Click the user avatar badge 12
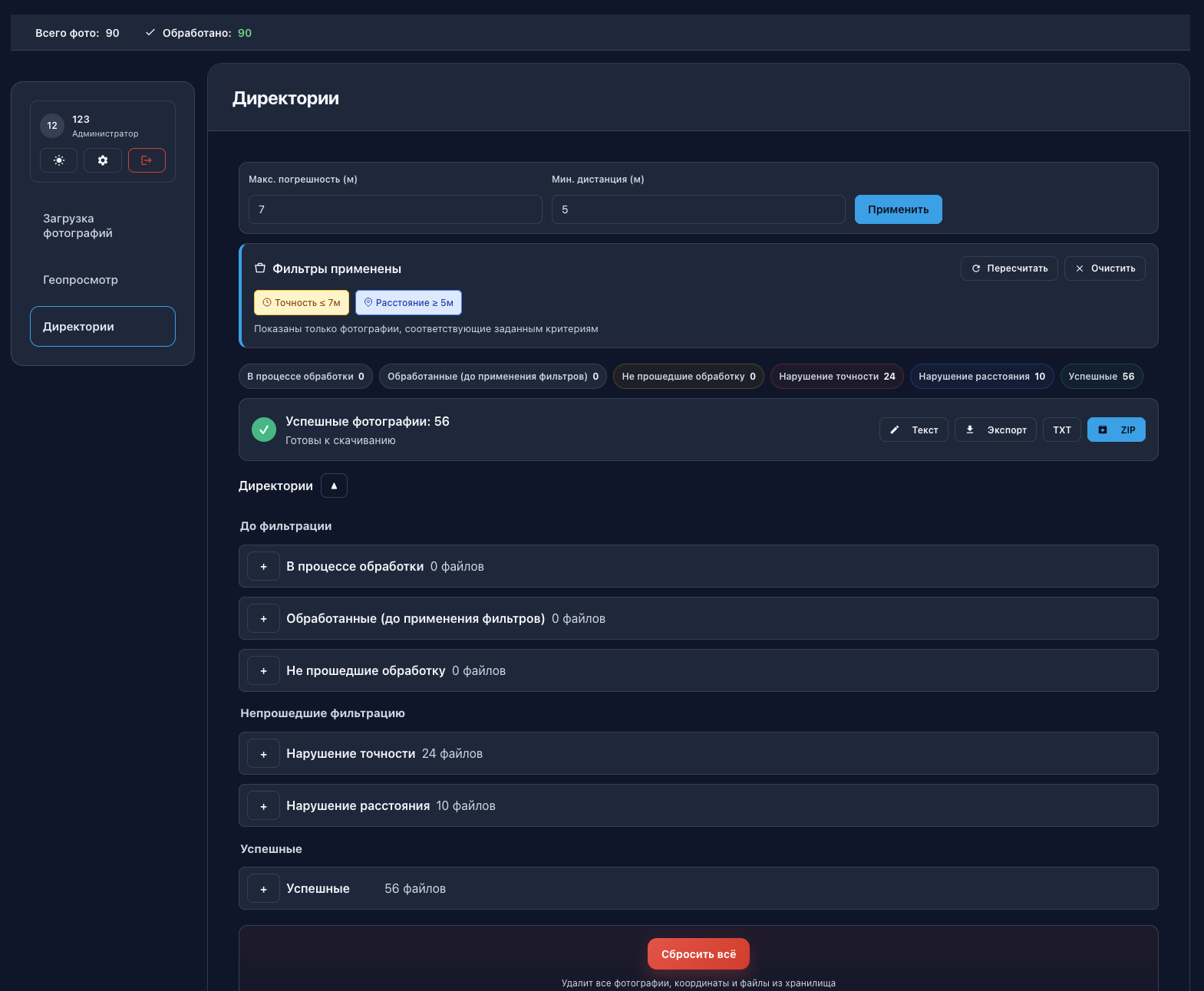The height and width of the screenshot is (991, 1204). (52, 126)
